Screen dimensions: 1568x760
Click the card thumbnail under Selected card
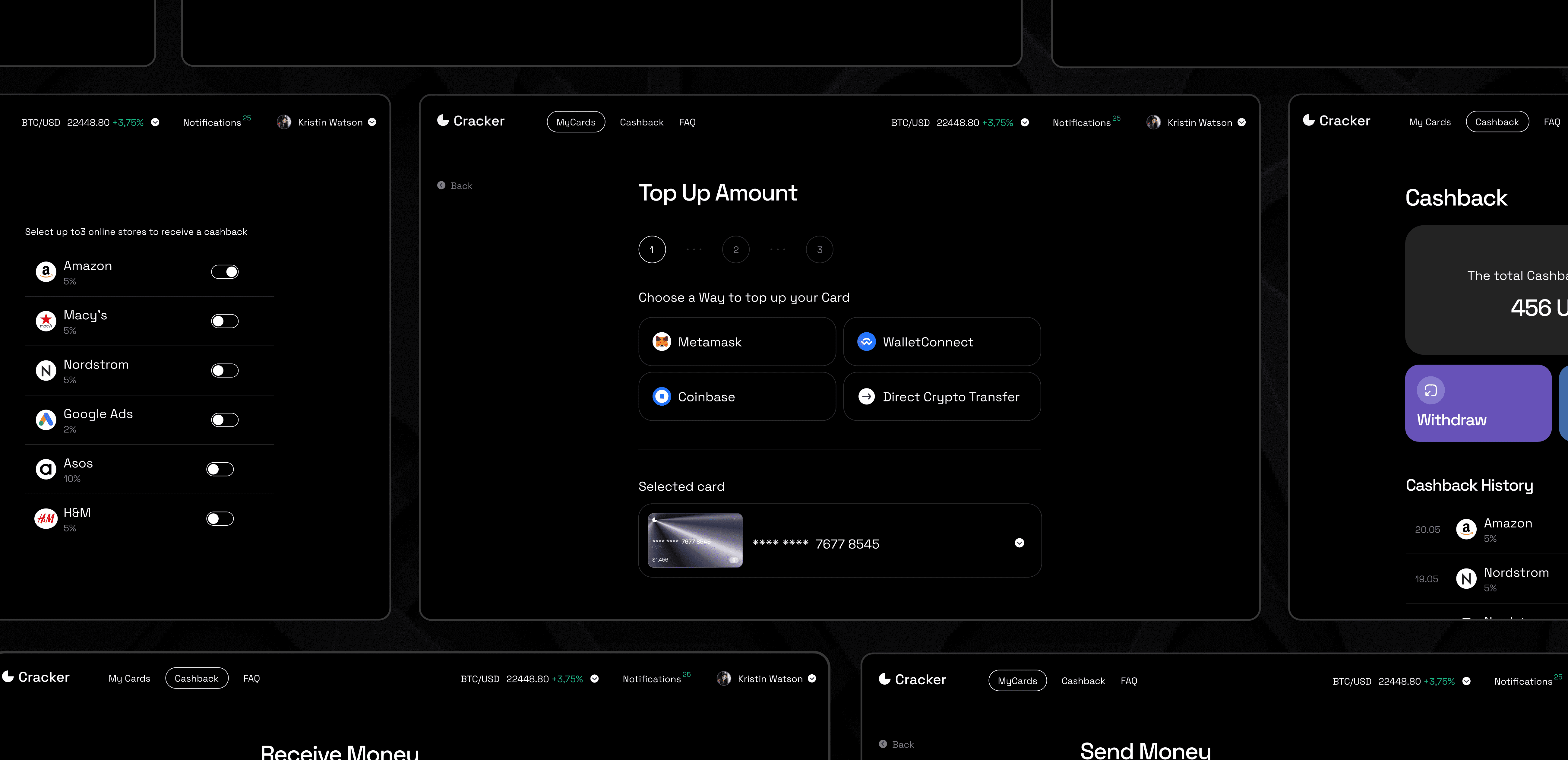point(694,540)
